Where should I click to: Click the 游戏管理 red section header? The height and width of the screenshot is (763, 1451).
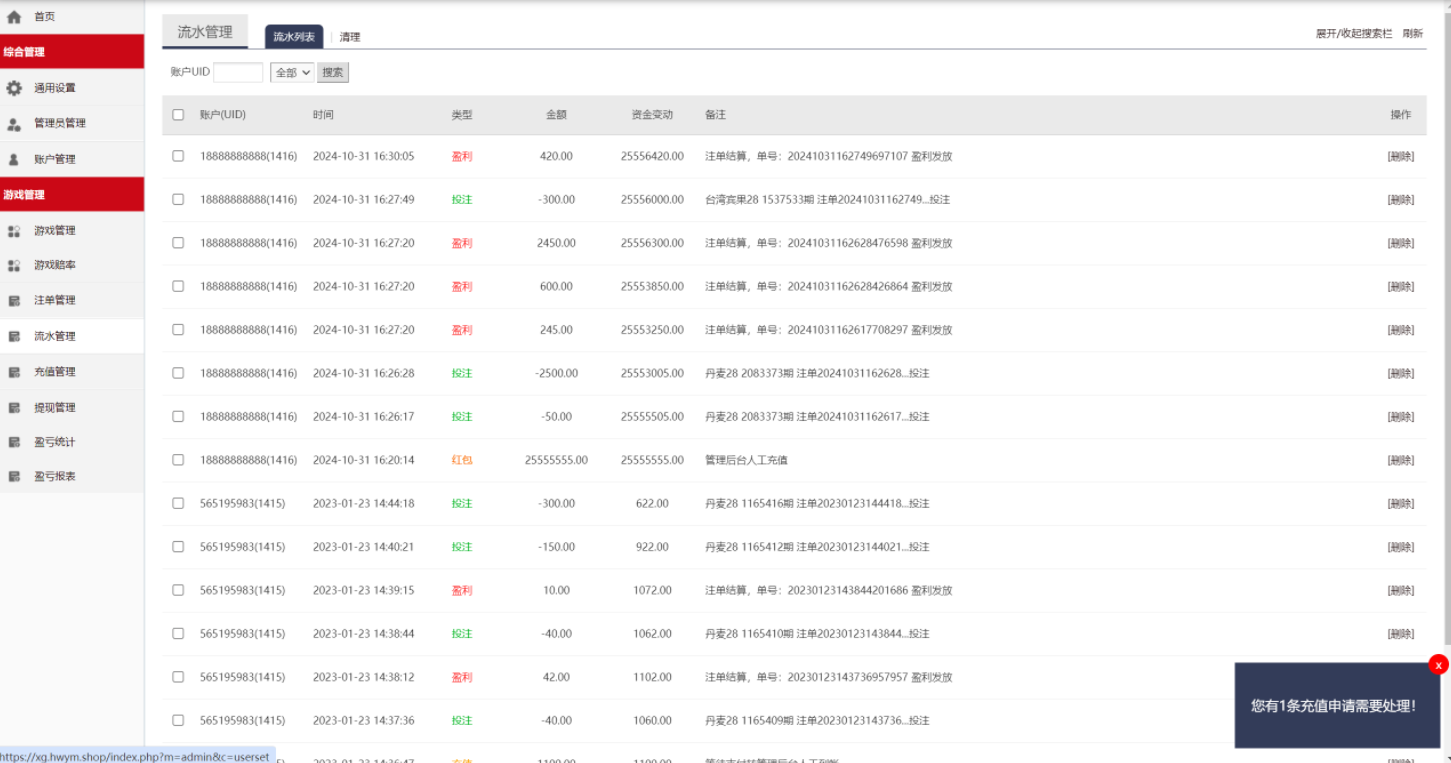click(72, 195)
